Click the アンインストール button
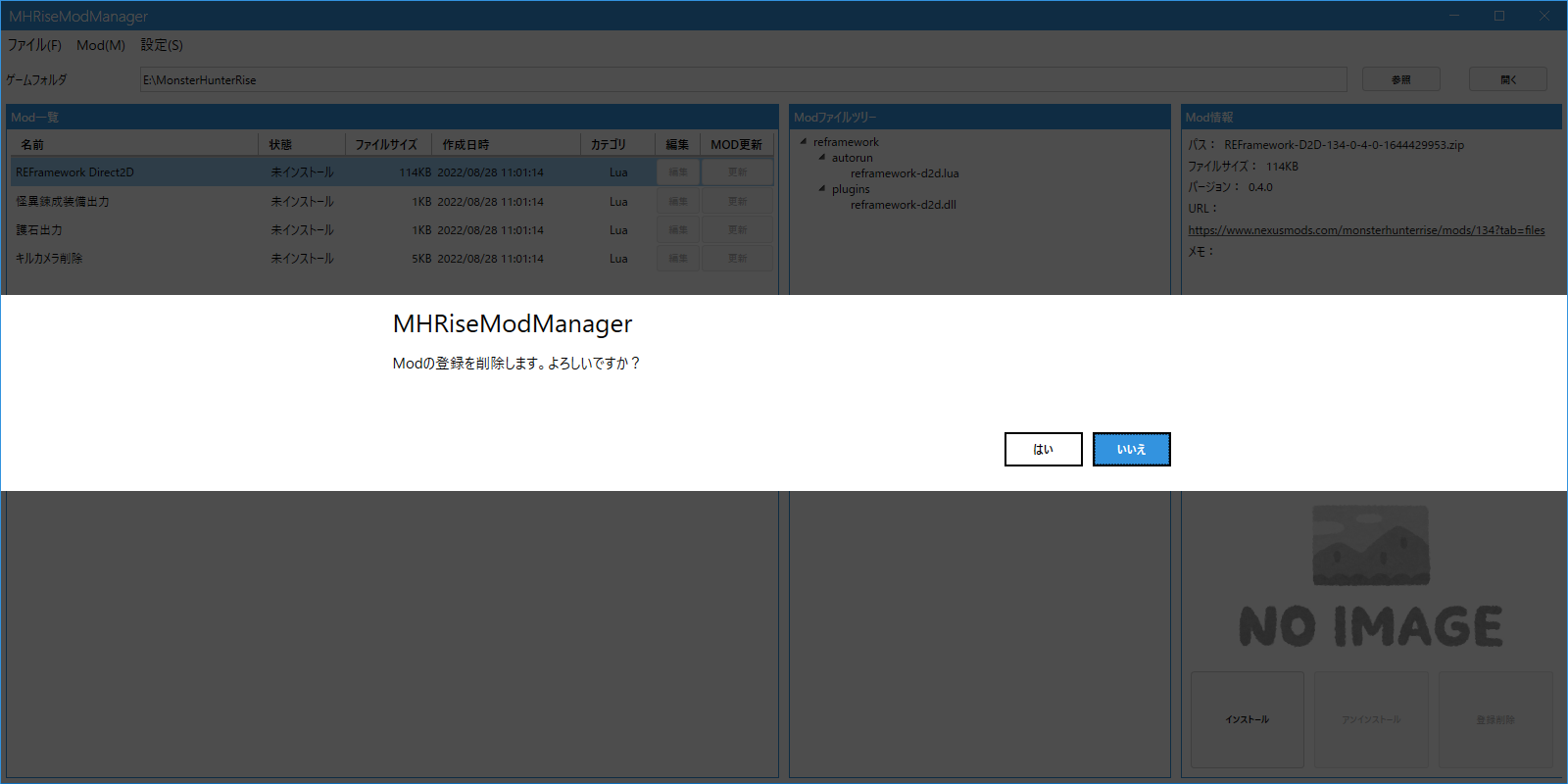 click(1371, 719)
